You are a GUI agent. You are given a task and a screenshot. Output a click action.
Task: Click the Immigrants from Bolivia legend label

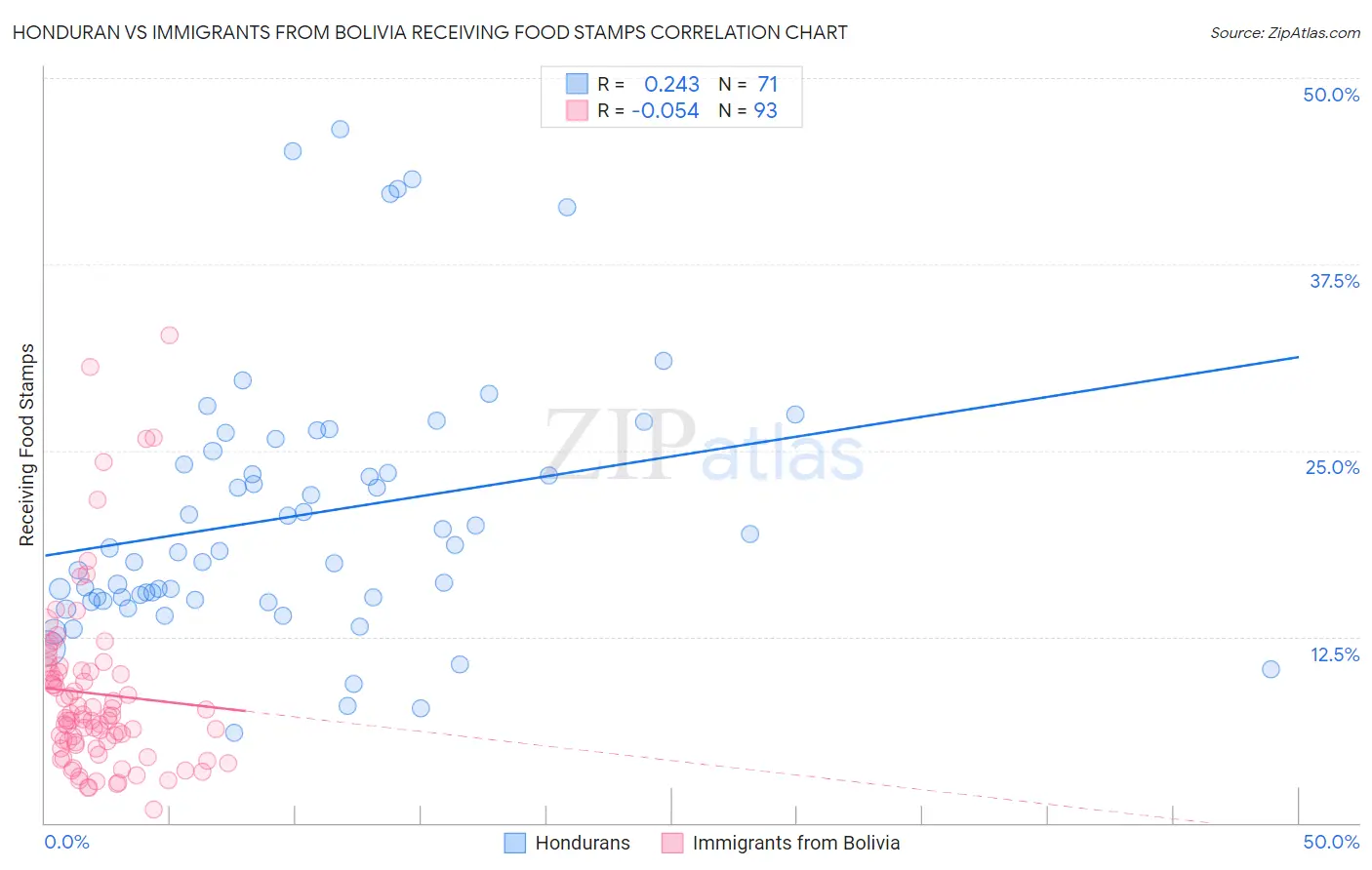pyautogui.click(x=795, y=843)
